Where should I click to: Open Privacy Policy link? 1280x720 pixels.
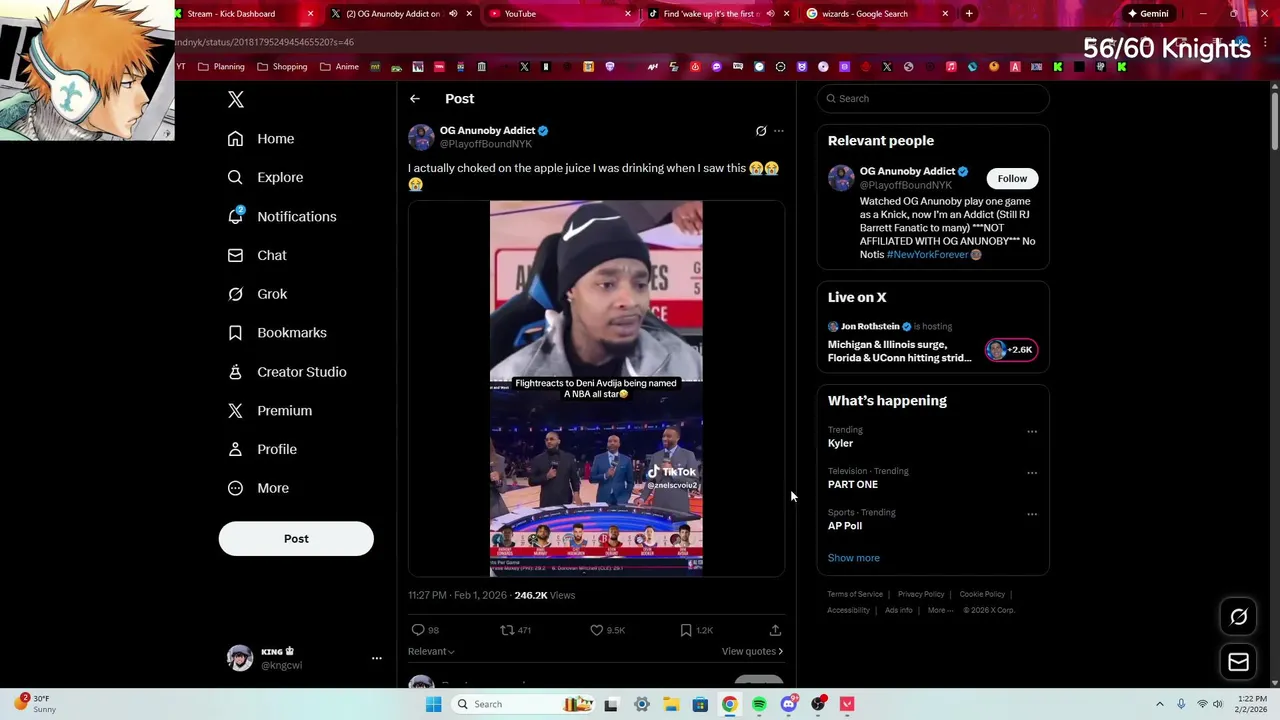pyautogui.click(x=921, y=595)
